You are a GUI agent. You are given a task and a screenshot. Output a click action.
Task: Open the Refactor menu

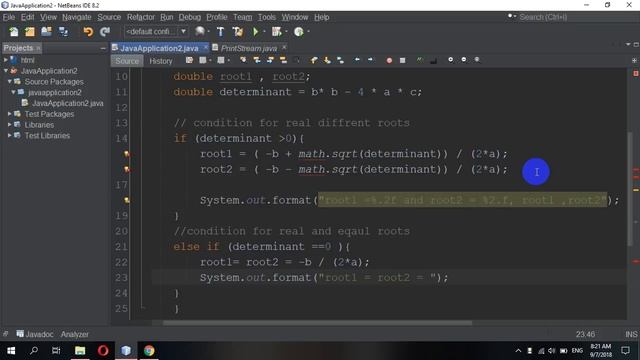[x=141, y=17]
